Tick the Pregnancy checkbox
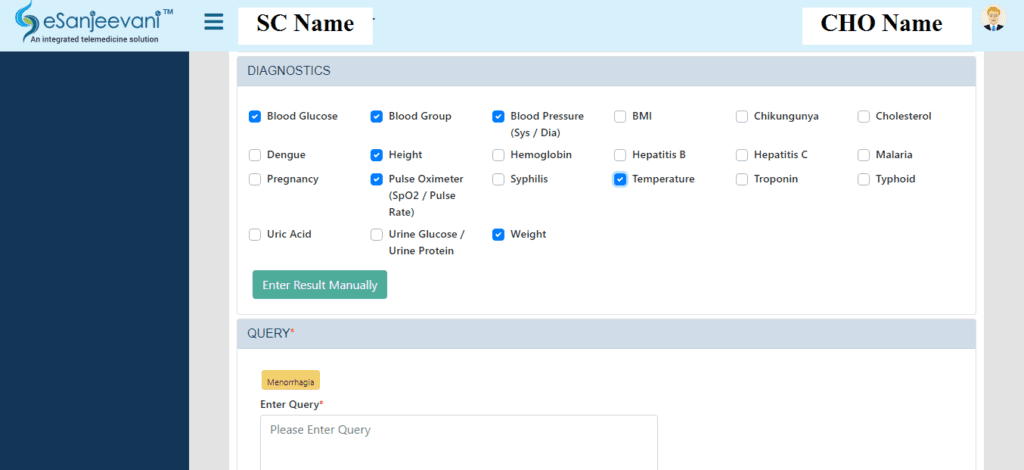This screenshot has width=1024, height=470. (x=255, y=180)
